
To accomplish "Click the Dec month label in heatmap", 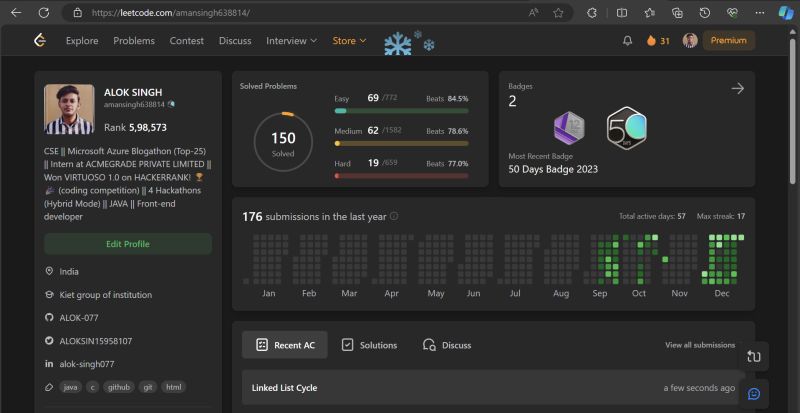I will coord(722,294).
